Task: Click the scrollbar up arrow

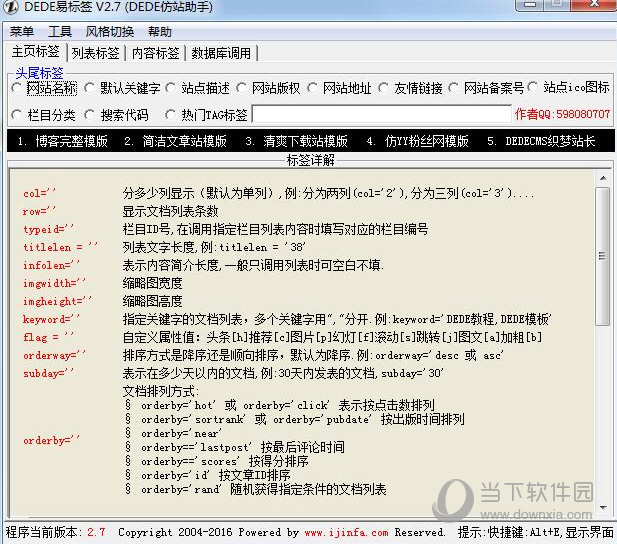Action: pyautogui.click(x=602, y=178)
